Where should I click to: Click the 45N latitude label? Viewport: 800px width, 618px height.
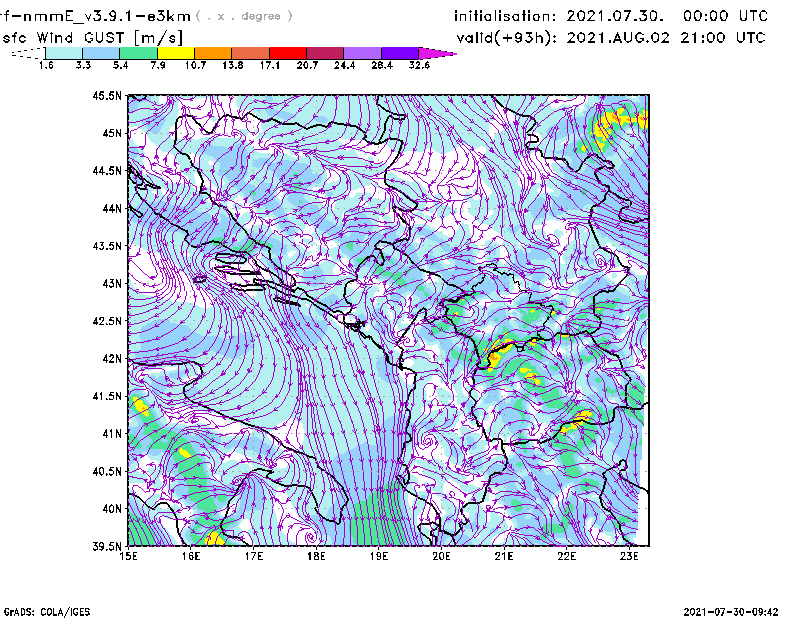[x=112, y=133]
